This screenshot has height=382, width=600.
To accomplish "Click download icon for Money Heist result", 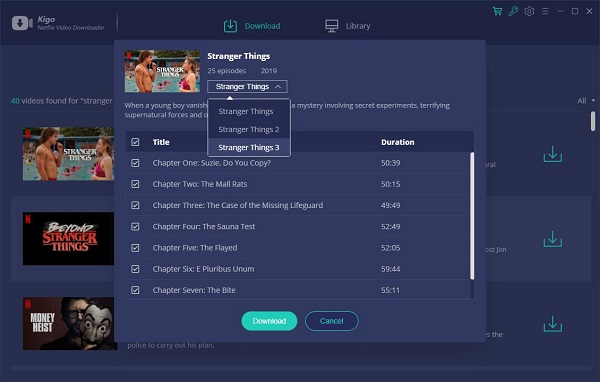I will click(x=553, y=324).
